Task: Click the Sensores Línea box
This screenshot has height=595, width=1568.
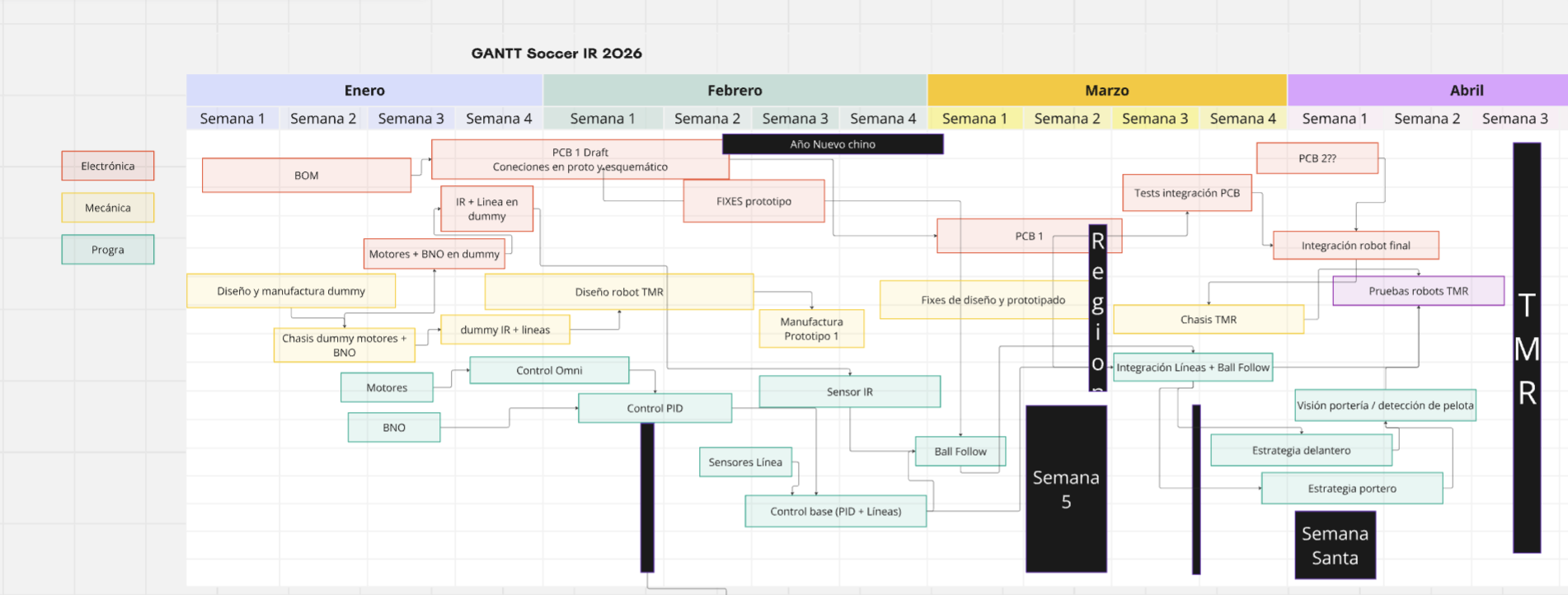Action: pyautogui.click(x=745, y=462)
